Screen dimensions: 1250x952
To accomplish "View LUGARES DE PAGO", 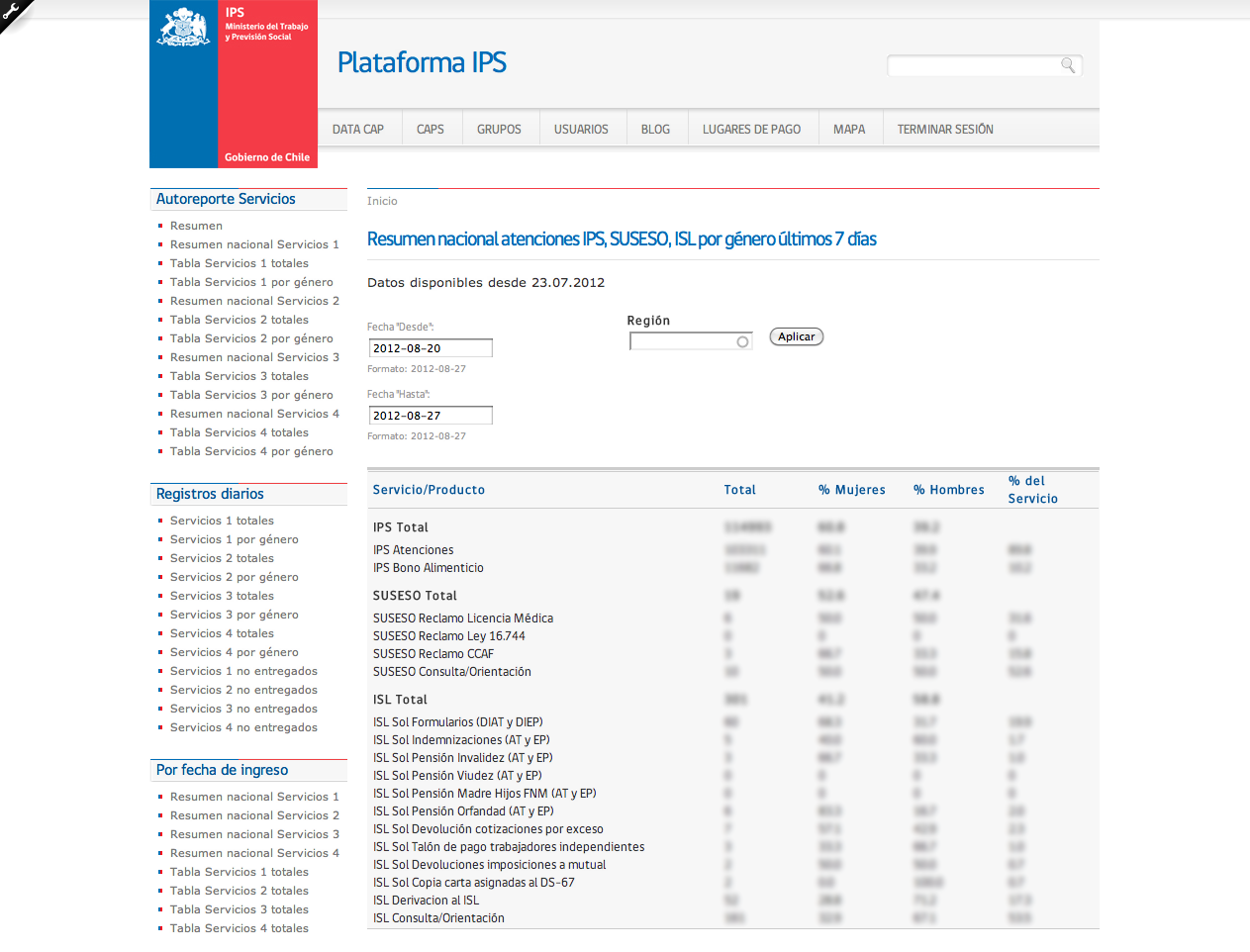I will [x=752, y=129].
